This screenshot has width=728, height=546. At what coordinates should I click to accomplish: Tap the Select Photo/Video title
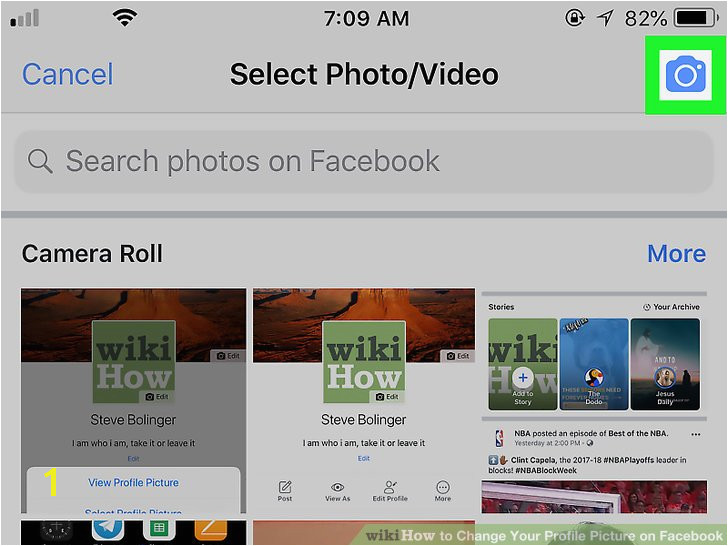click(x=364, y=74)
